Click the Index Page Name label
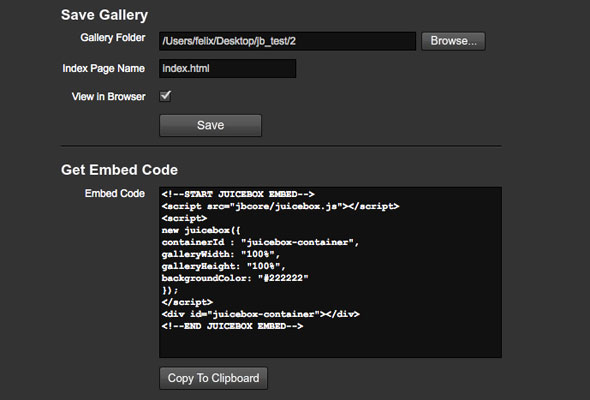Screen dimensions: 590x400 (103, 68)
